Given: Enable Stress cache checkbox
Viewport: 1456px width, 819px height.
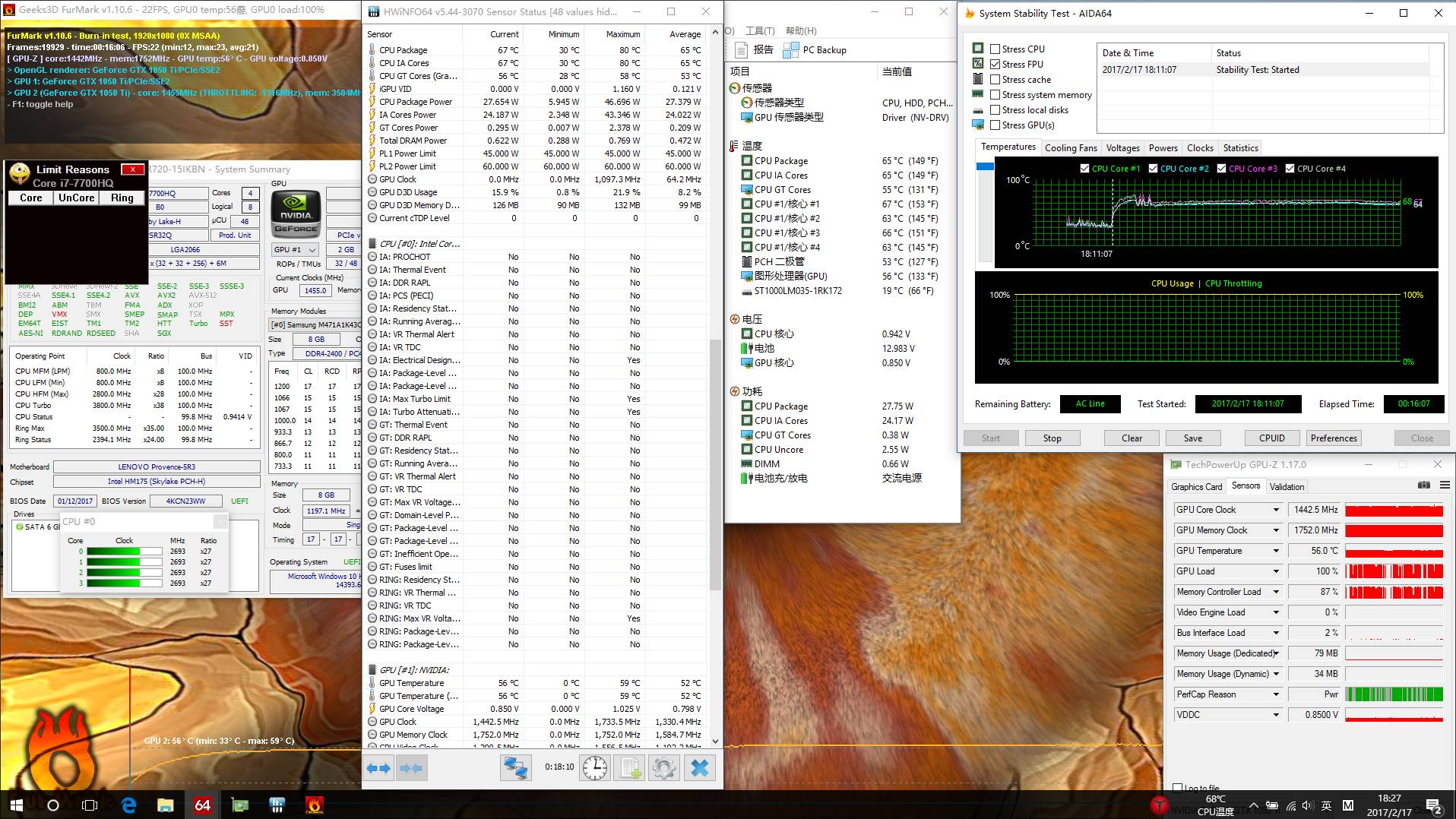Looking at the screenshot, I should [x=995, y=79].
